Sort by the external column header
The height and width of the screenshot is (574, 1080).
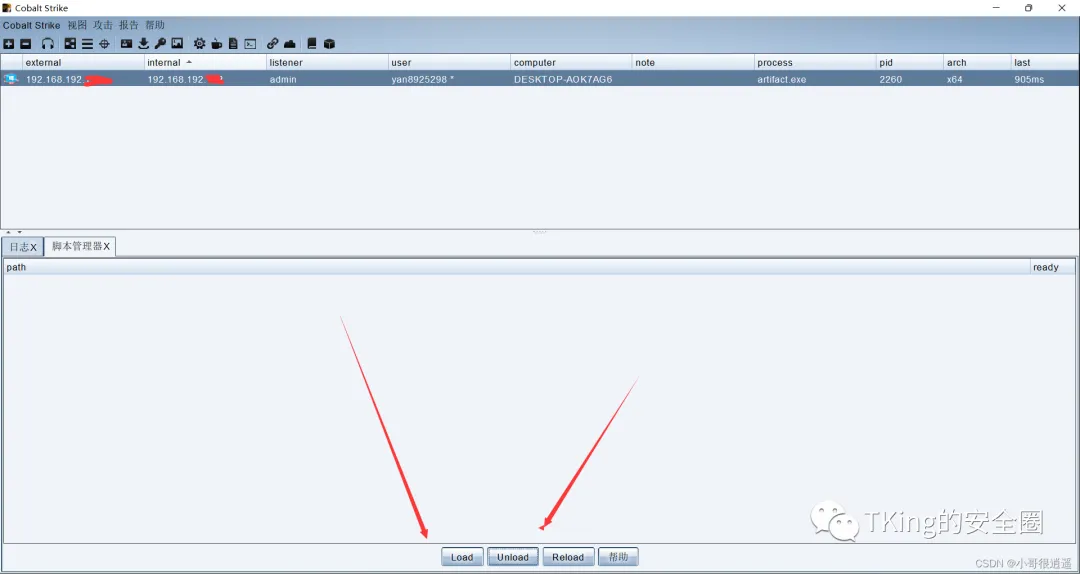83,62
